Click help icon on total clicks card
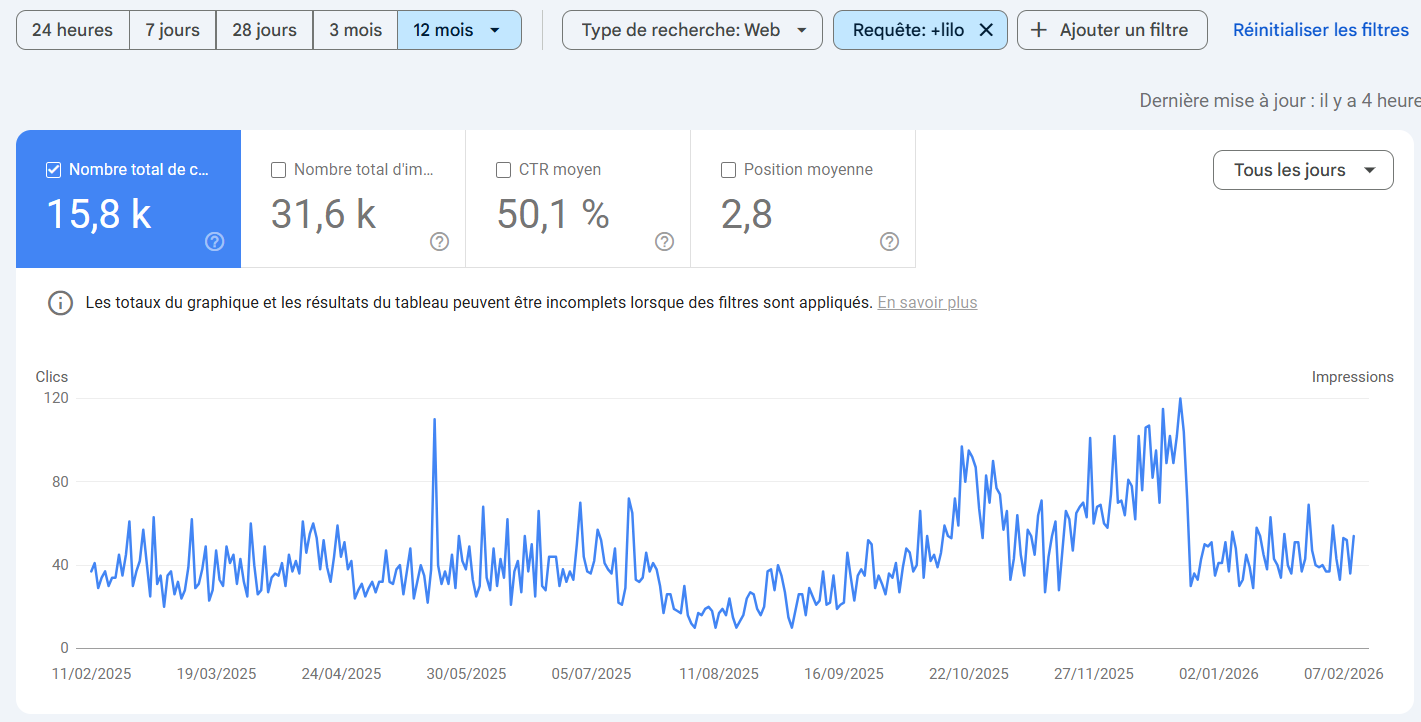This screenshot has width=1421, height=722. [214, 241]
